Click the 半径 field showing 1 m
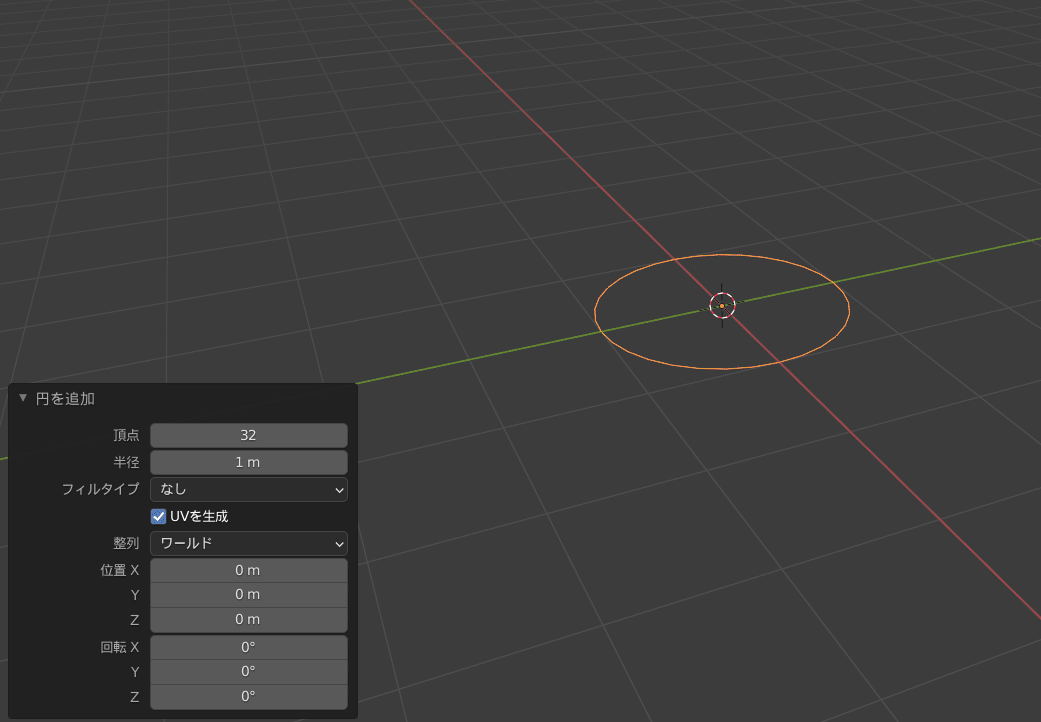This screenshot has height=722, width=1041. tap(249, 463)
